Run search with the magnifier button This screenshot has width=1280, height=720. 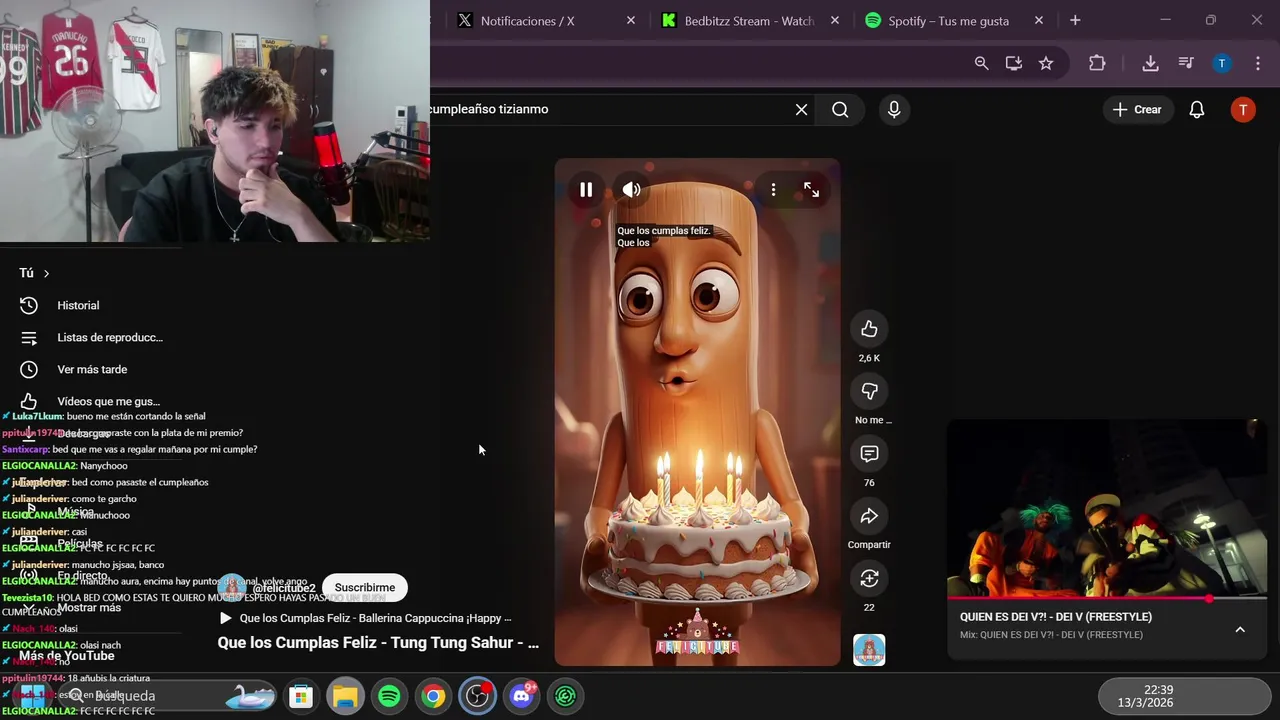tap(840, 109)
